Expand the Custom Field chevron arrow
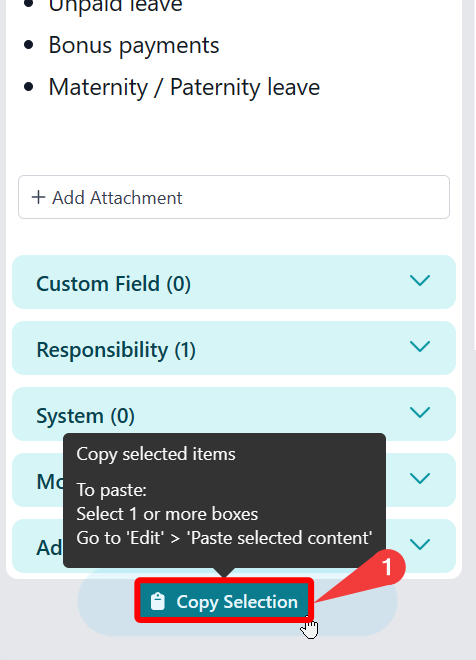Image resolution: width=476 pixels, height=660 pixels. point(420,280)
